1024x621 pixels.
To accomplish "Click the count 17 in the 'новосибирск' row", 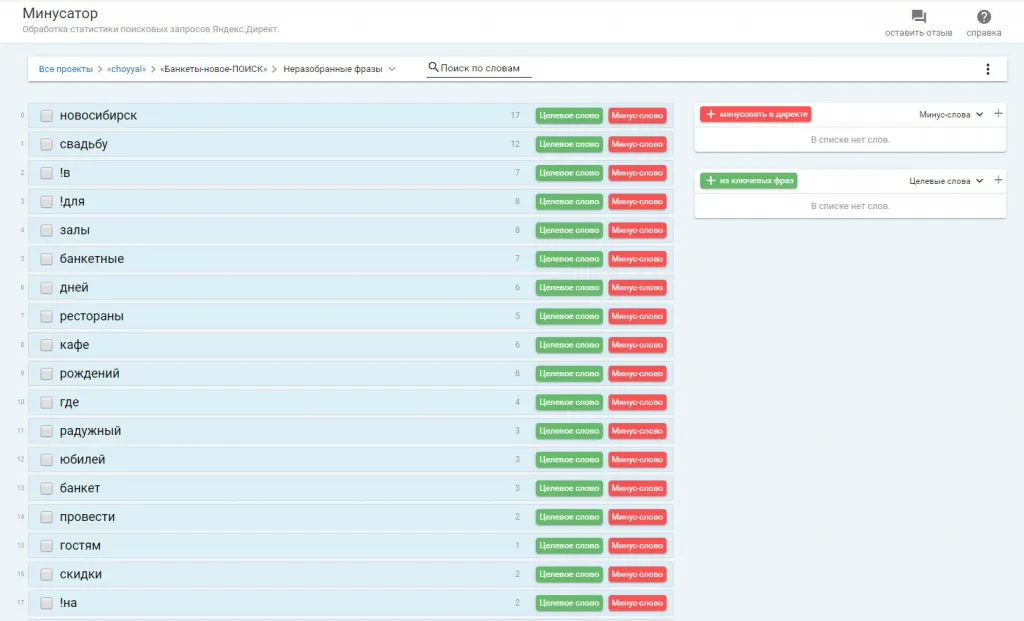I will 515,116.
